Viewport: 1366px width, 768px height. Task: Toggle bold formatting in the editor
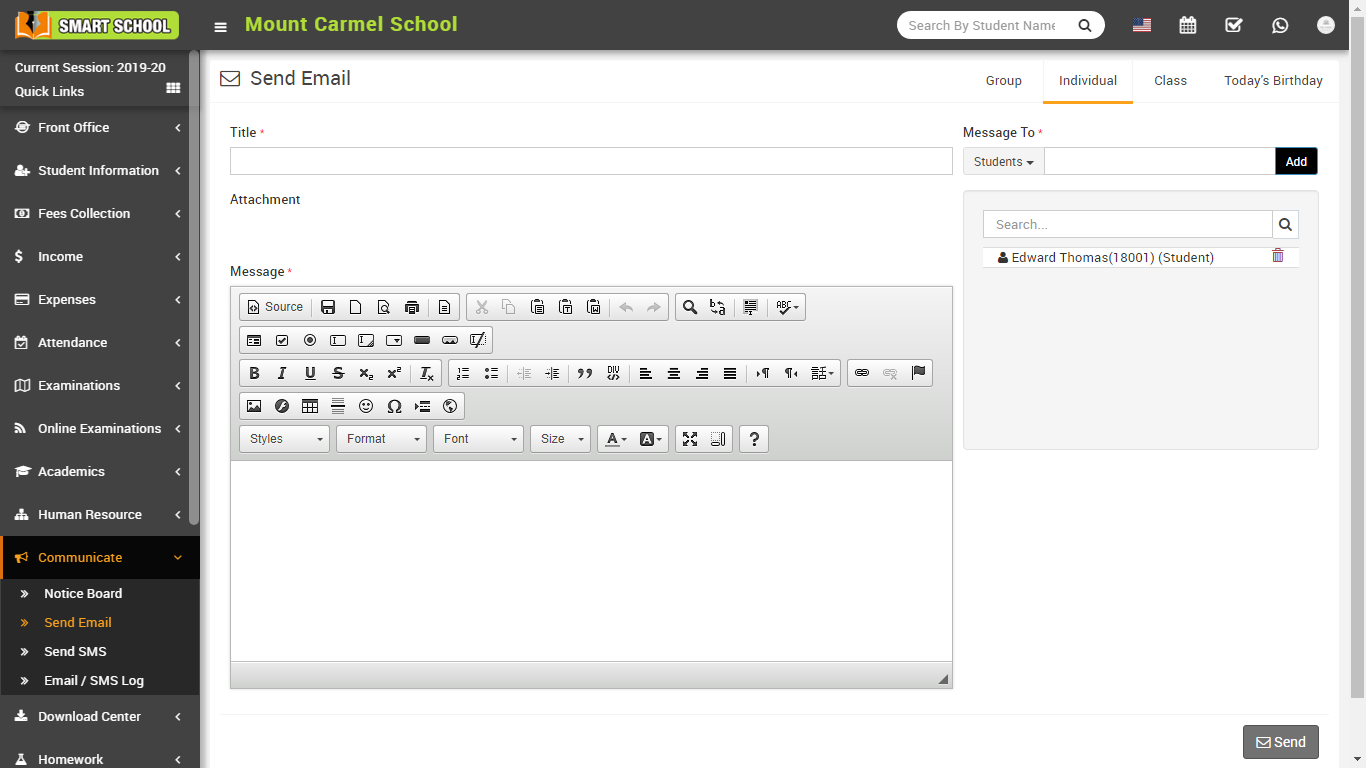254,373
